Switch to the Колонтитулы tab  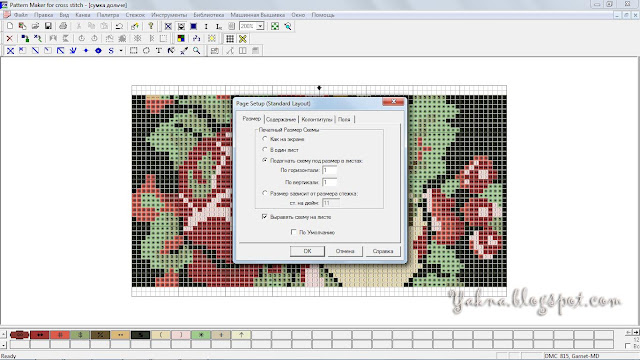pyautogui.click(x=317, y=120)
